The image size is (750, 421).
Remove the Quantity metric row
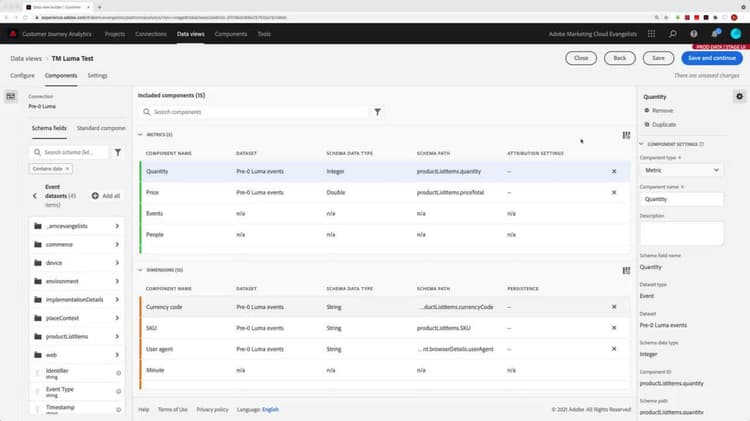click(x=614, y=171)
